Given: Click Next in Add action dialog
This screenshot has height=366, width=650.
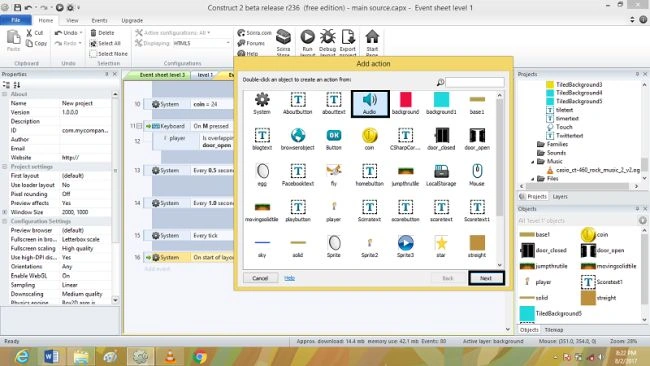Looking at the screenshot, I should pos(486,278).
